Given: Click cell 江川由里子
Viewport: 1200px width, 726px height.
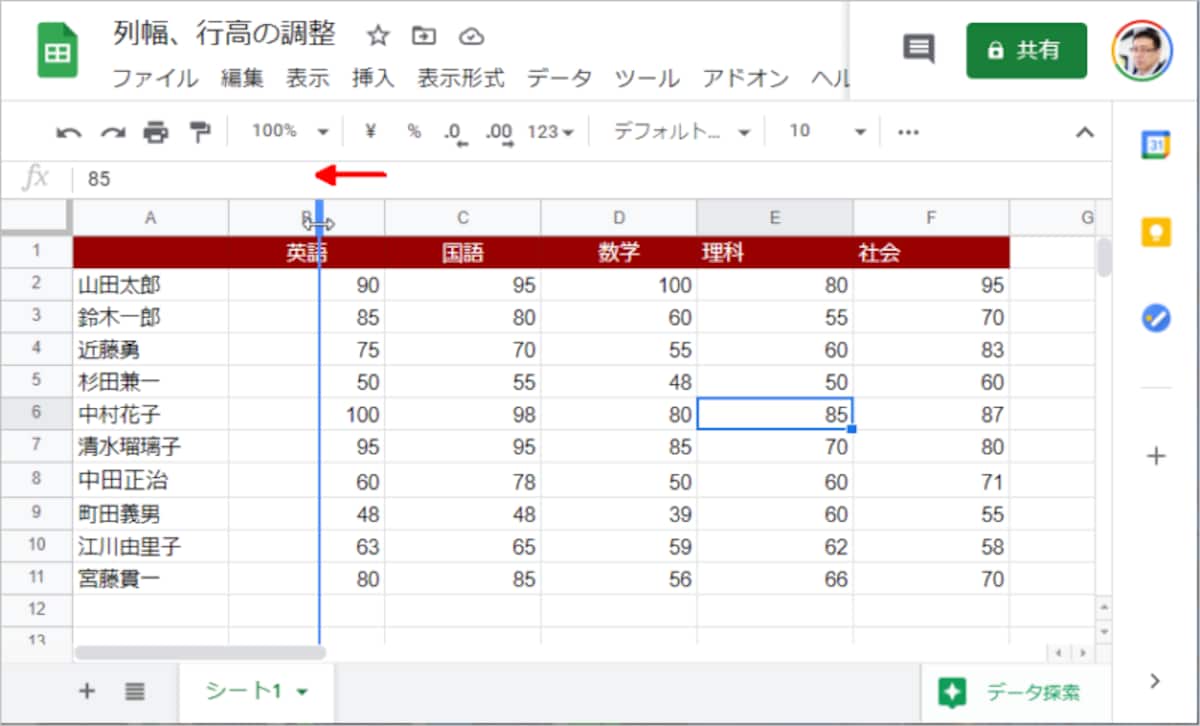Looking at the screenshot, I should coord(151,547).
